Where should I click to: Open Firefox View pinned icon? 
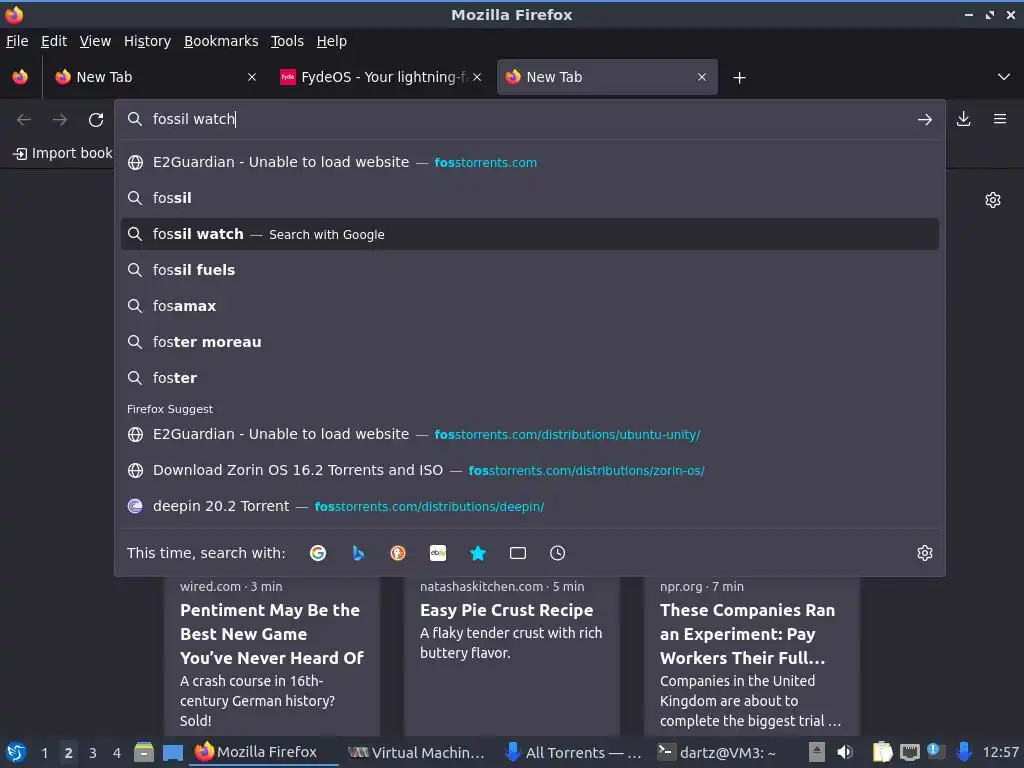point(20,77)
